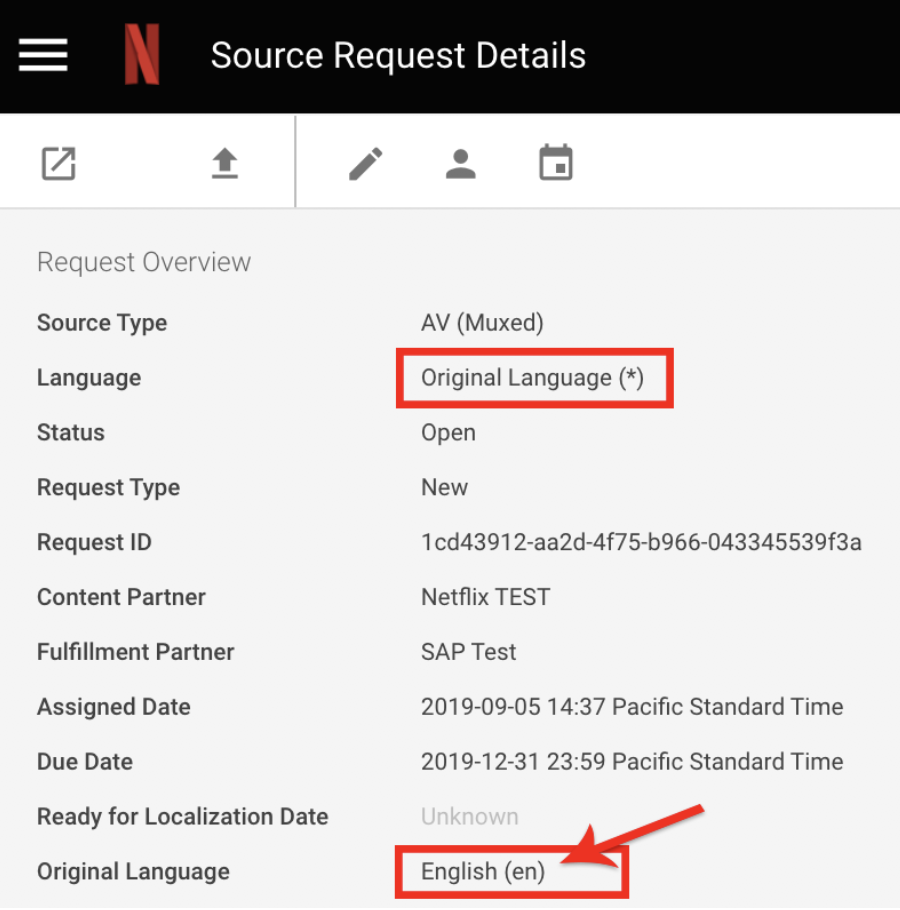Image resolution: width=900 pixels, height=910 pixels.
Task: Click the Original Language row label at bottom
Action: [133, 872]
